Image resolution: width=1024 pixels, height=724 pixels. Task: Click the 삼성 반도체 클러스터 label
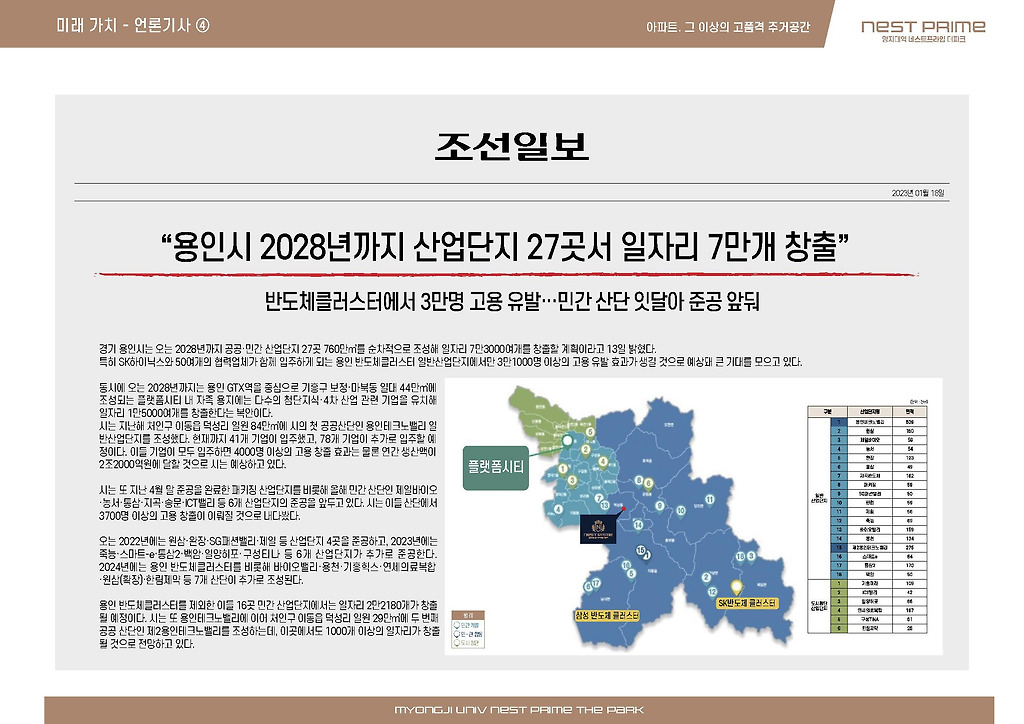click(x=607, y=616)
